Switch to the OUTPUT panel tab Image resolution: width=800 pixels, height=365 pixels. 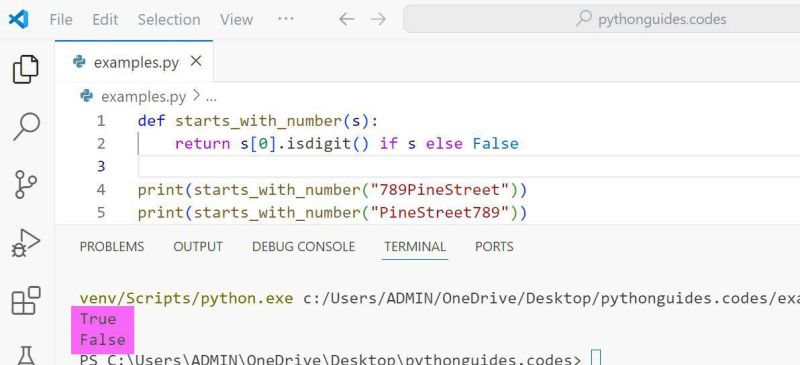click(x=198, y=247)
